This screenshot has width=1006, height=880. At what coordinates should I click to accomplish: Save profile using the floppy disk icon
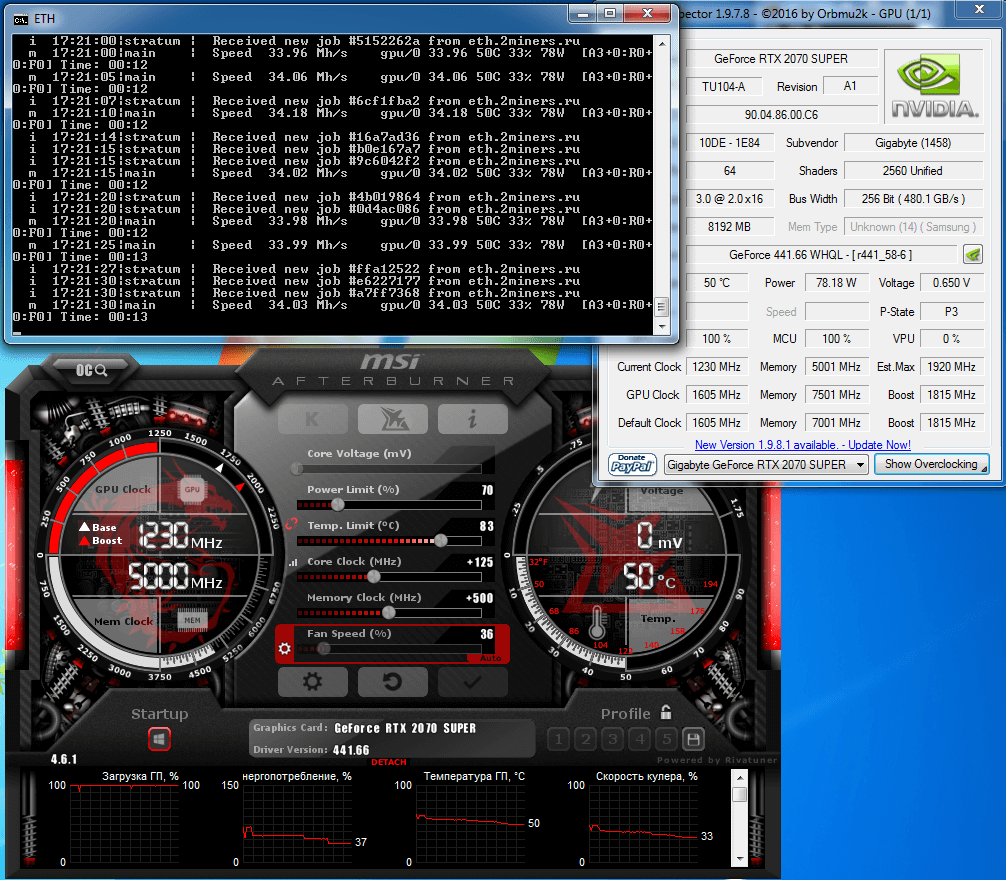tap(692, 740)
